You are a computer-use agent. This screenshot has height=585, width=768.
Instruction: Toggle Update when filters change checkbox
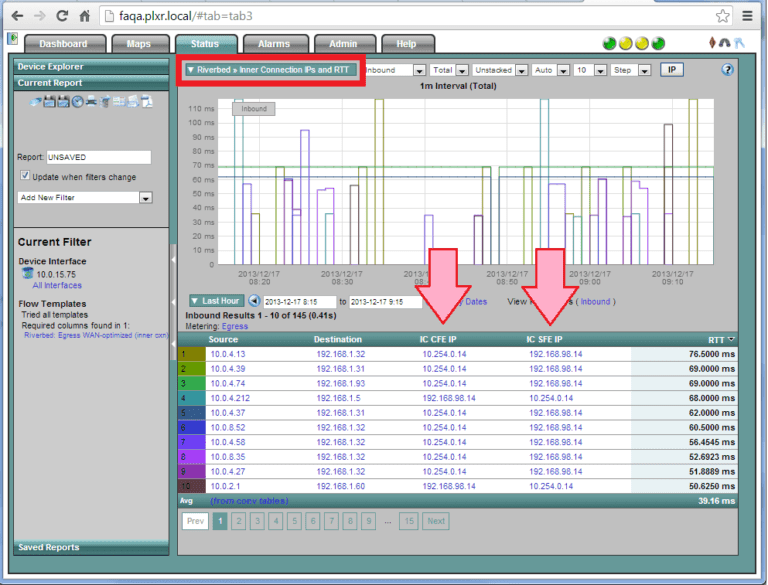(x=25, y=176)
